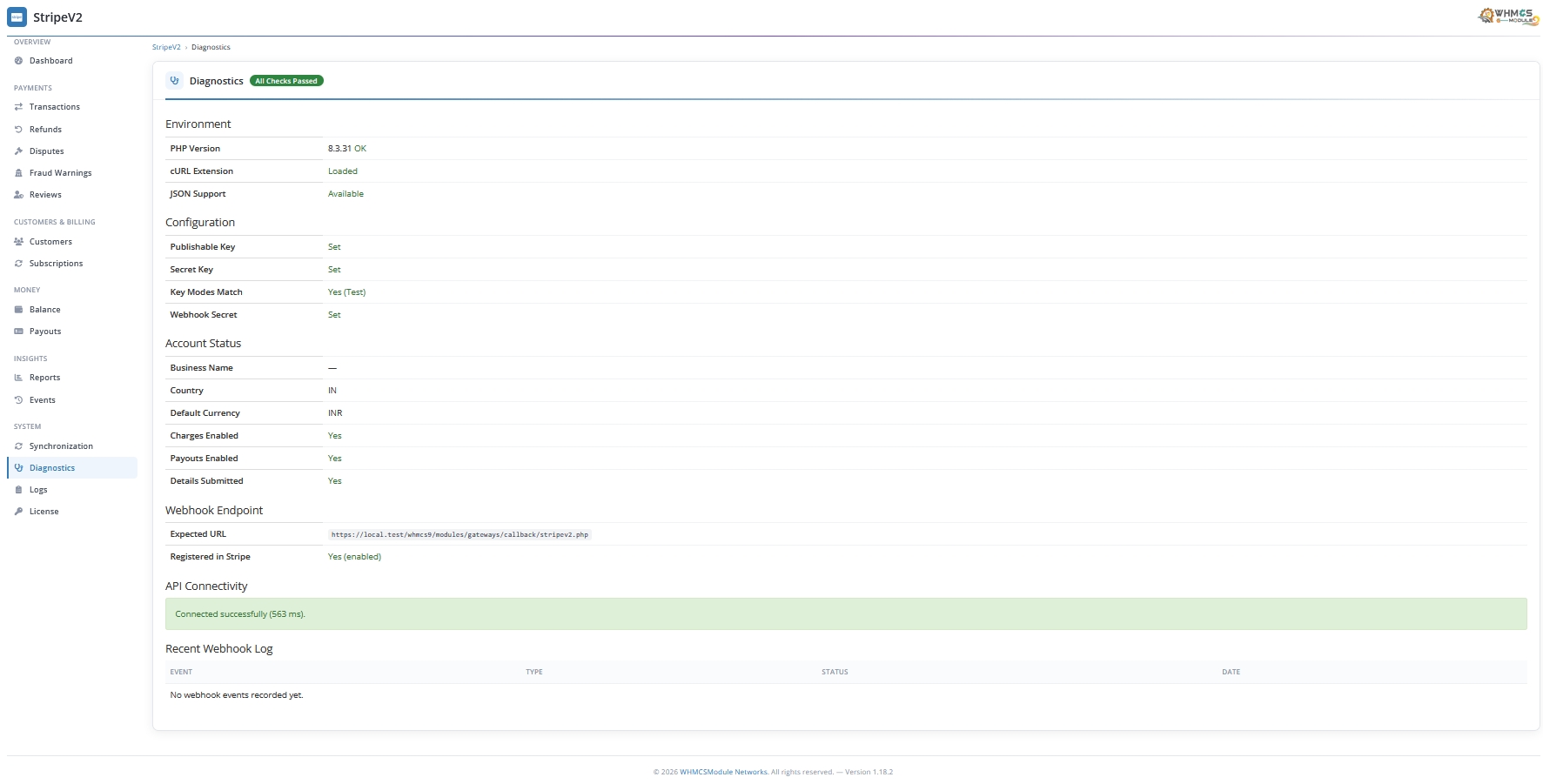Screen dimensions: 1543x784
Task: Click the Key Modes Match Yes (Test) value
Action: pos(346,292)
